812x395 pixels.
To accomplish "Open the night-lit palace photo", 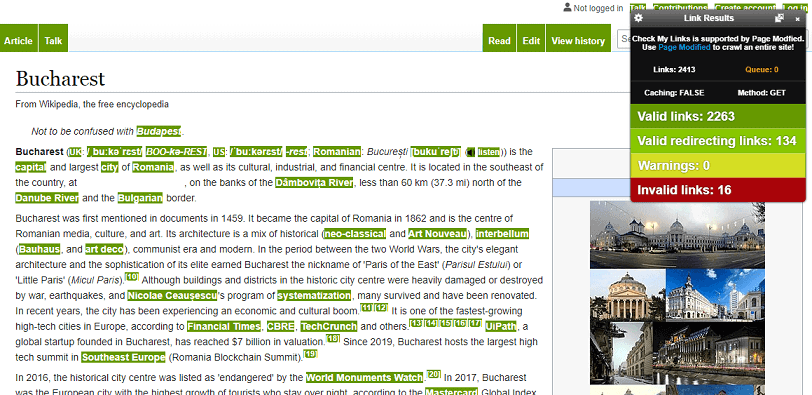I will click(709, 353).
